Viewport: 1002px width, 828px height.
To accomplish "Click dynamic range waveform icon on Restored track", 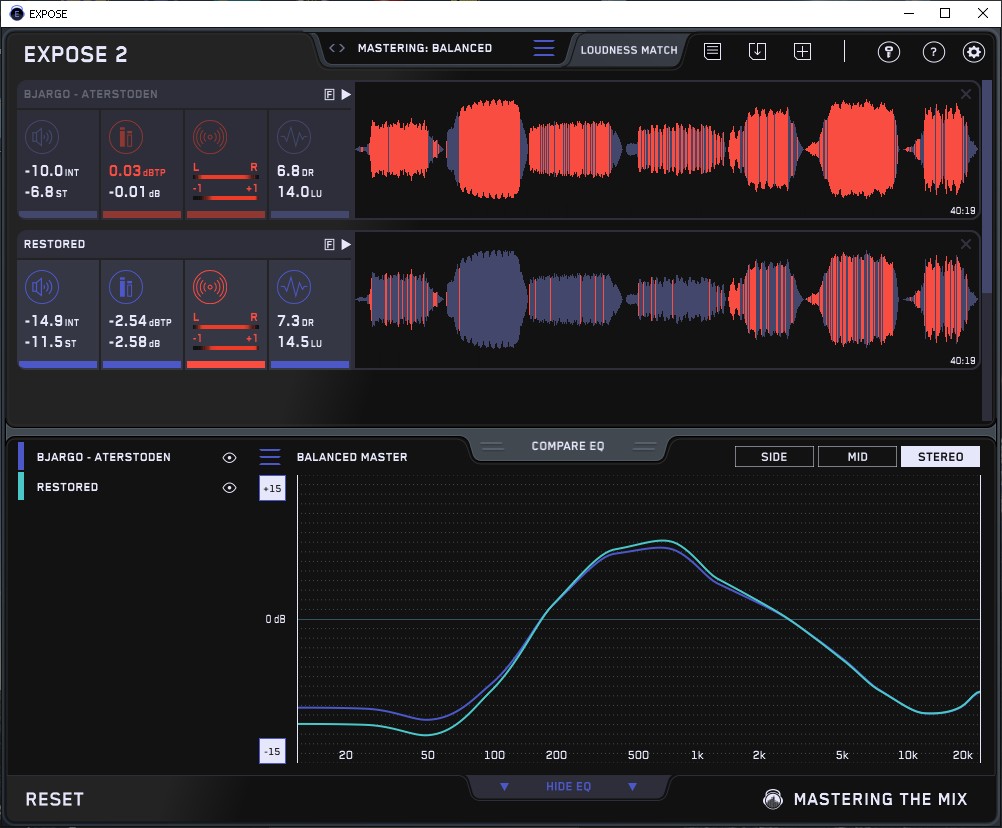I will tap(294, 287).
